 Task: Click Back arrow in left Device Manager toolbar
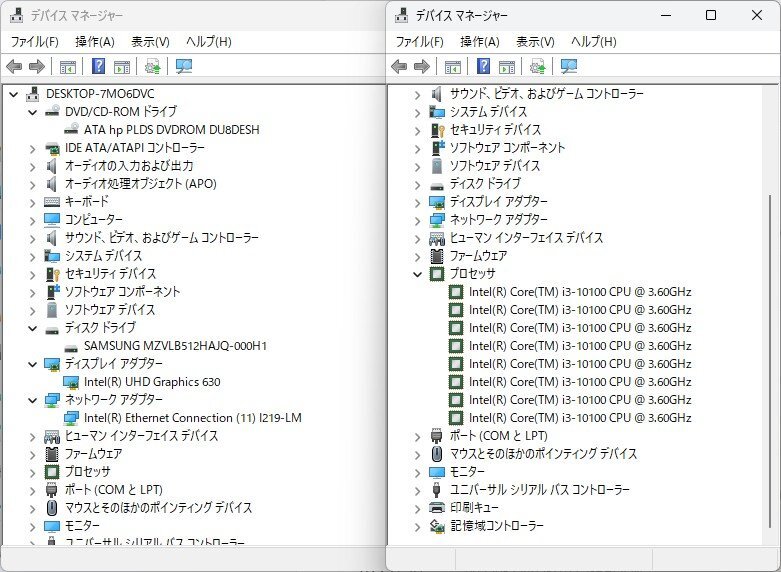14,66
